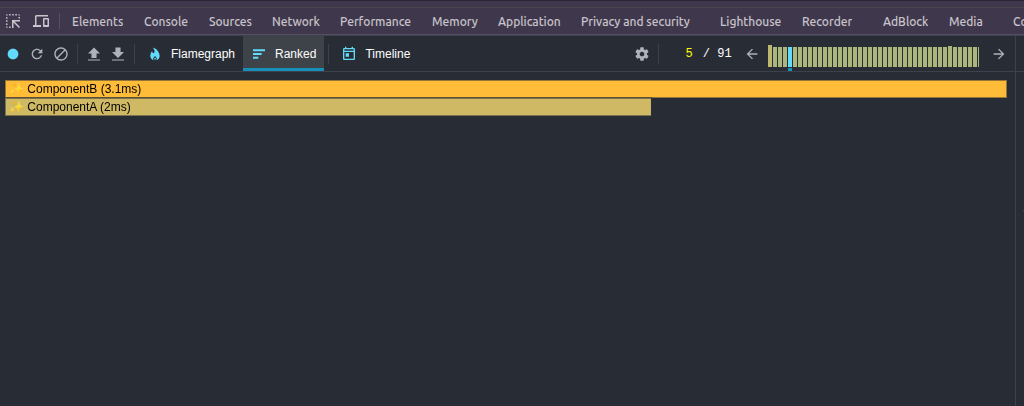
Task: Click the load profile upload icon
Action: point(94,54)
